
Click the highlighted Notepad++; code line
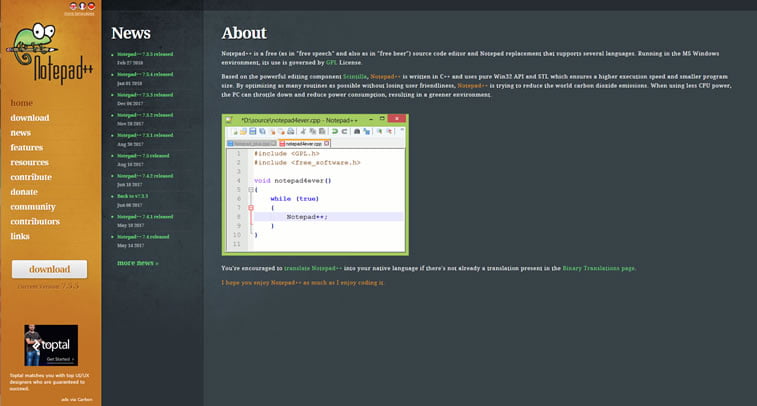328,217
